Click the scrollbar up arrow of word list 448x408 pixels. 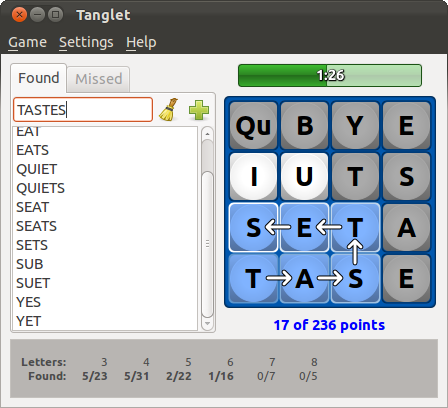[207, 134]
